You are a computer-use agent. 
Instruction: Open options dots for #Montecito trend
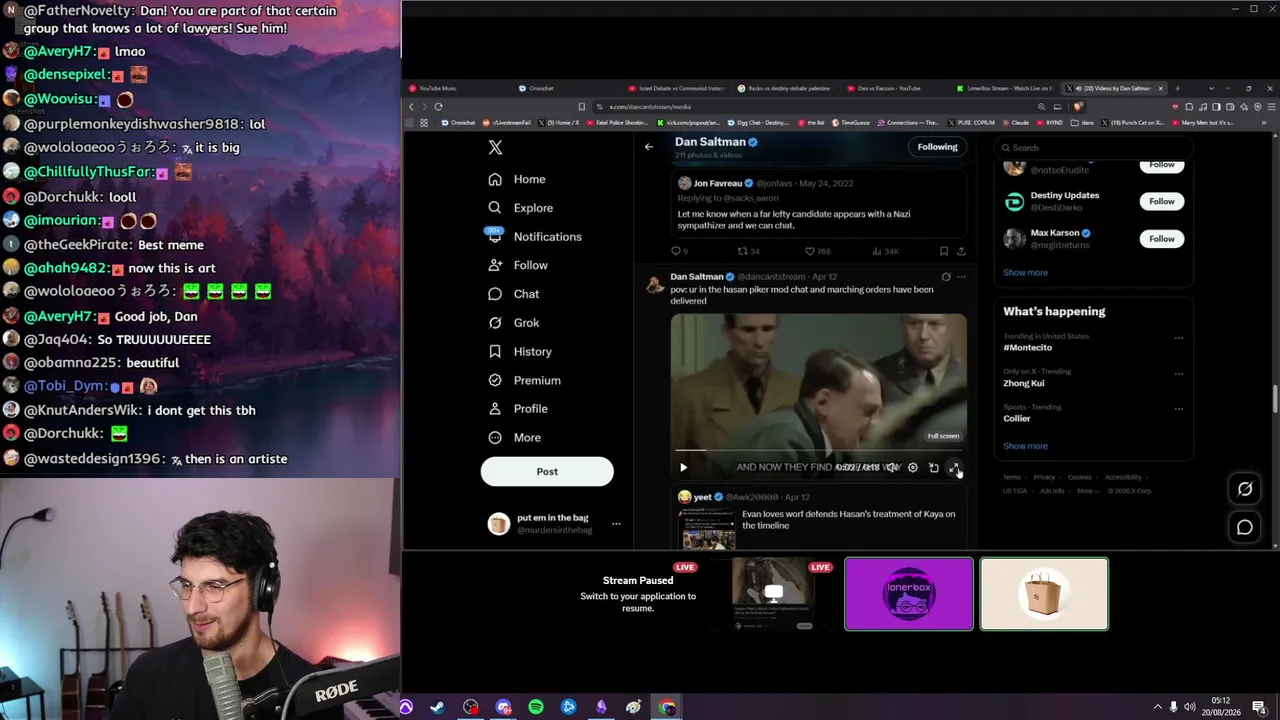[x=1179, y=338]
